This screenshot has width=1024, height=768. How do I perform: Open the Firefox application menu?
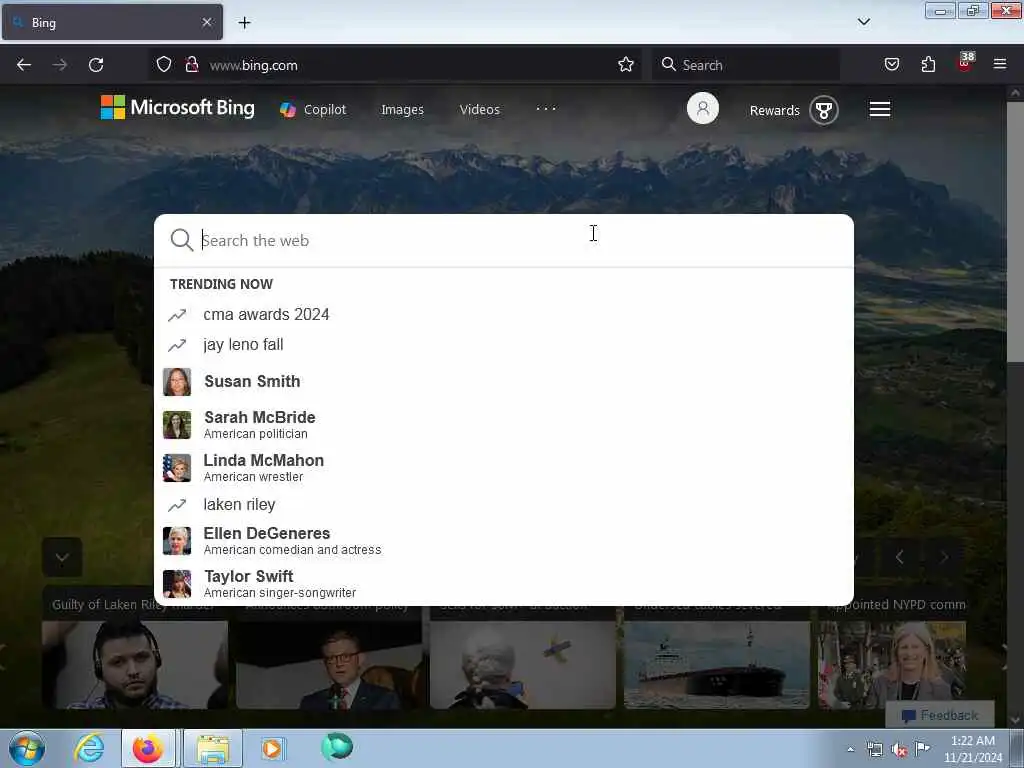[999, 64]
